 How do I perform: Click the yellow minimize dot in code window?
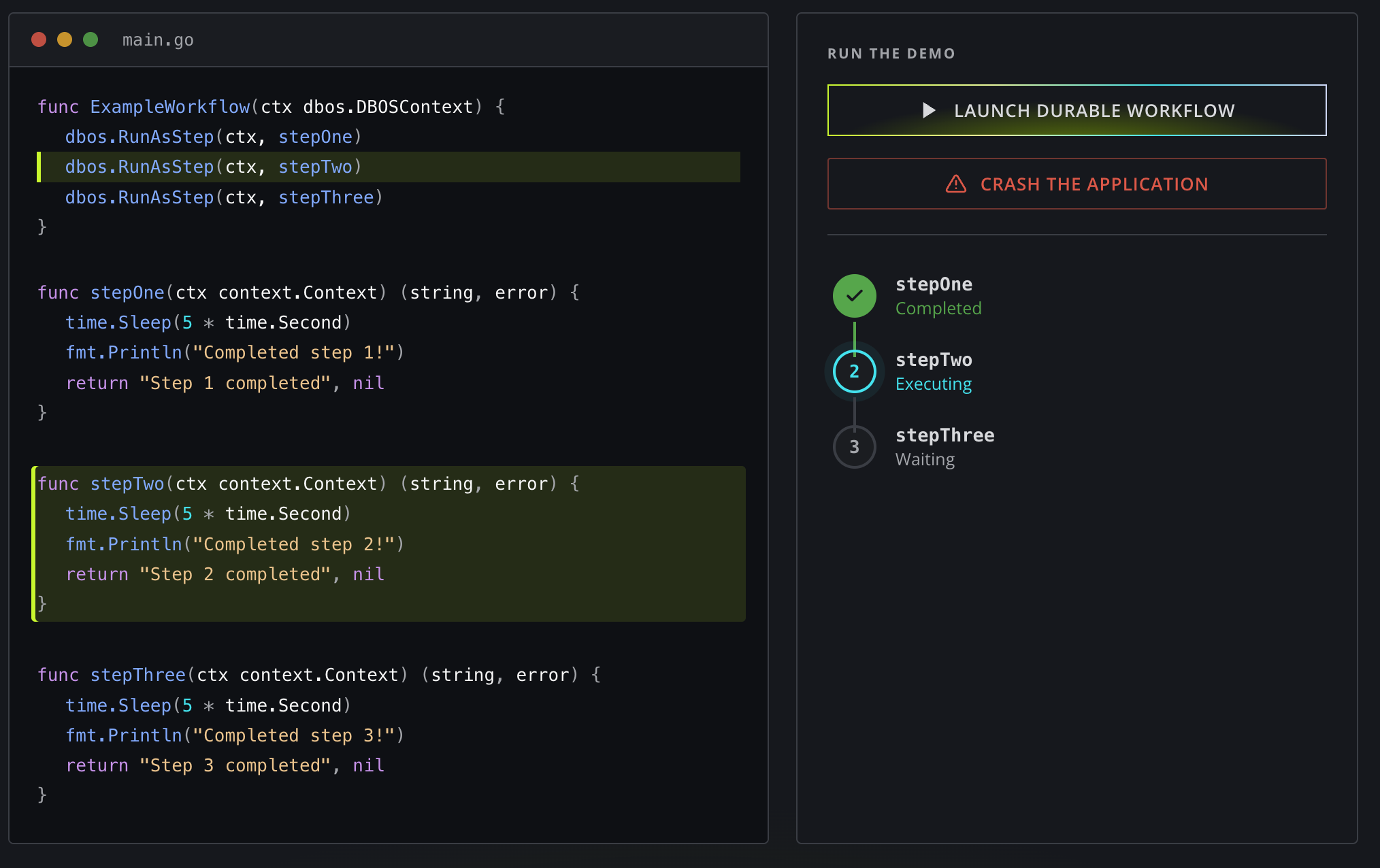tap(65, 39)
